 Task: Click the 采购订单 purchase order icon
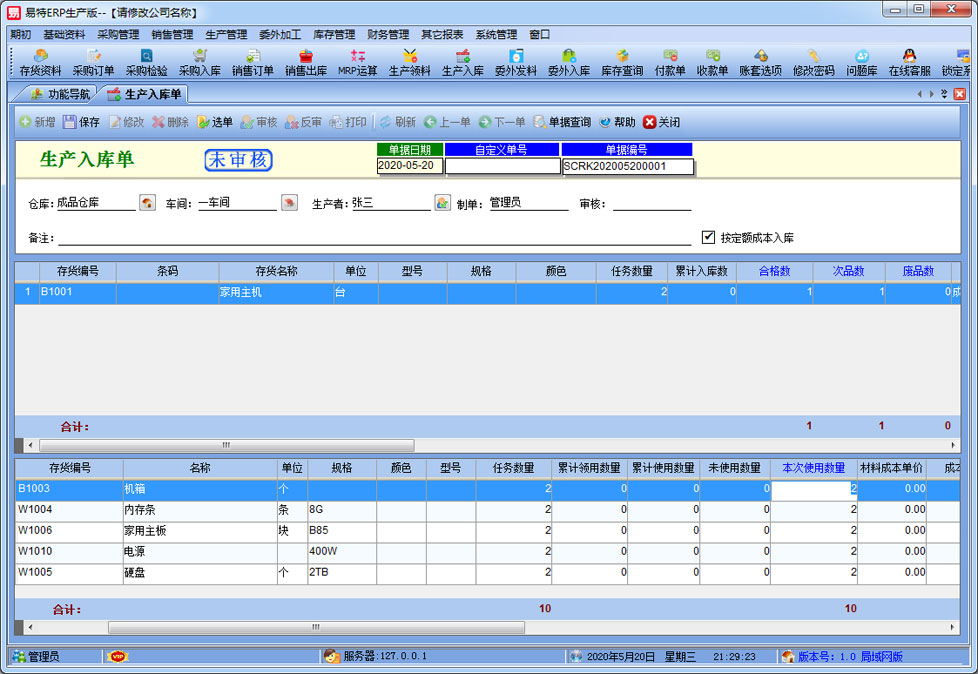click(93, 62)
